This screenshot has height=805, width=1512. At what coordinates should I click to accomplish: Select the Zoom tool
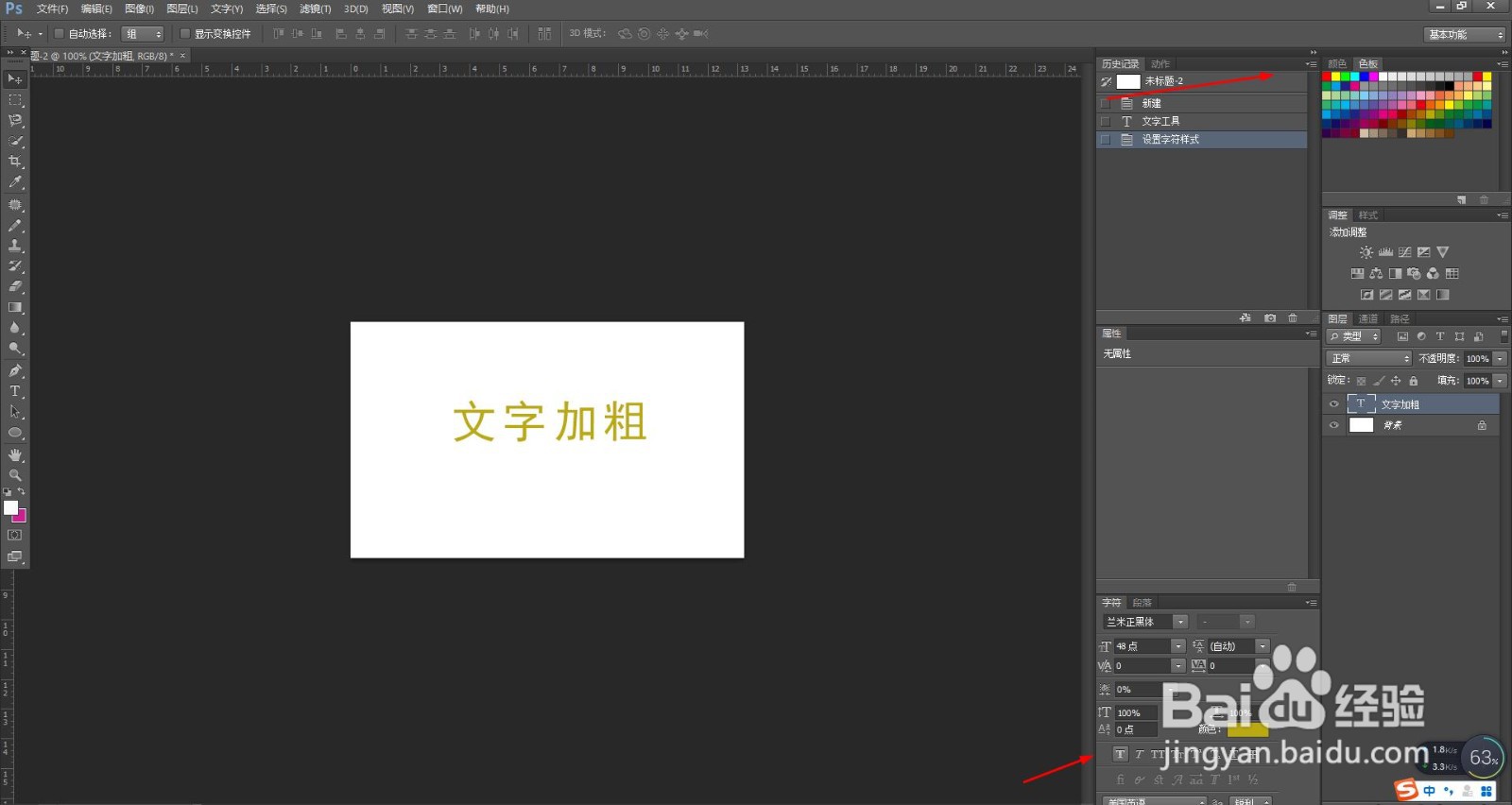point(15,475)
